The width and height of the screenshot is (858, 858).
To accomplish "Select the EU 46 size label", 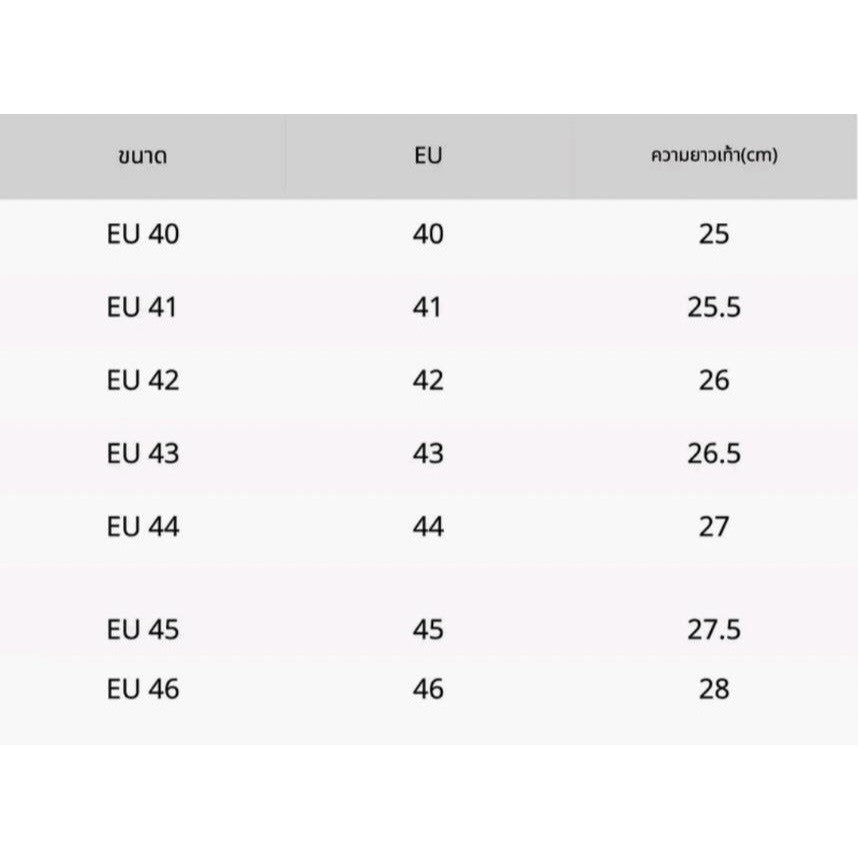I will pyautogui.click(x=143, y=689).
